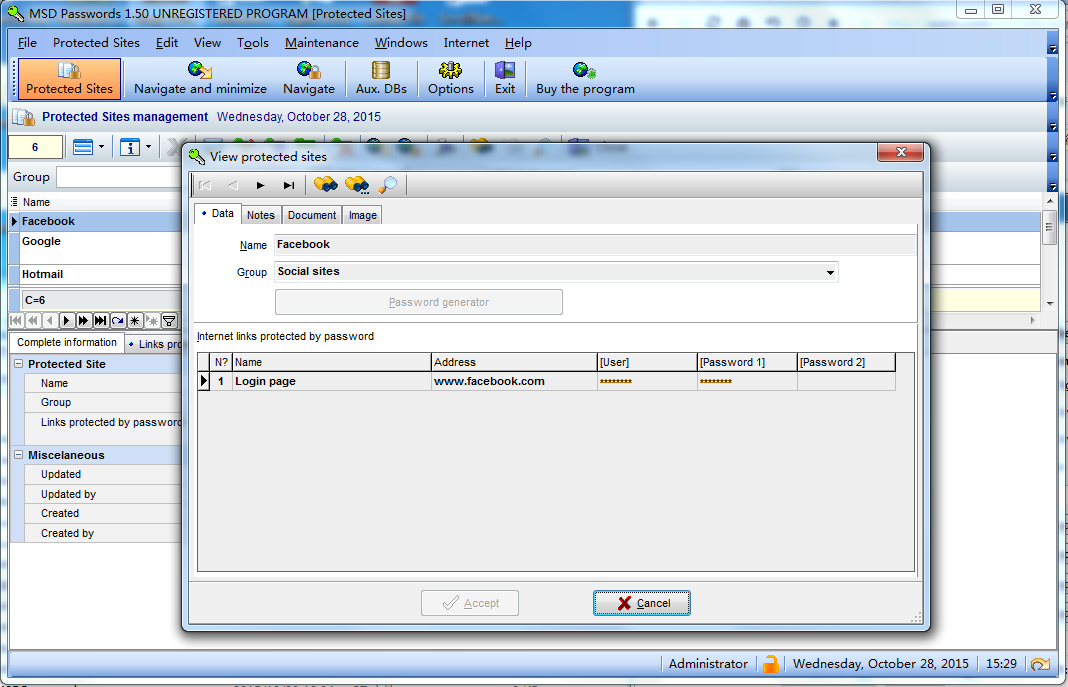
Task: Click the padlock icon in status bar
Action: tap(770, 664)
